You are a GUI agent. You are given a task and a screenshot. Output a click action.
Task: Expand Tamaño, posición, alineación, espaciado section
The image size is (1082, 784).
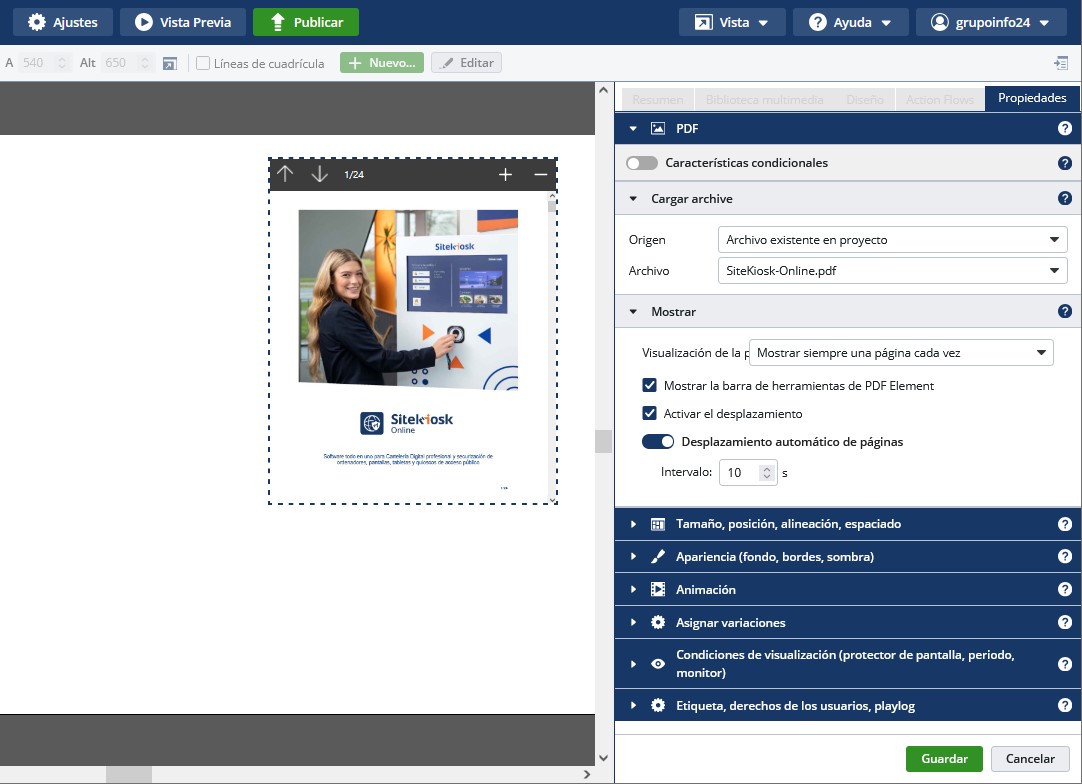788,524
